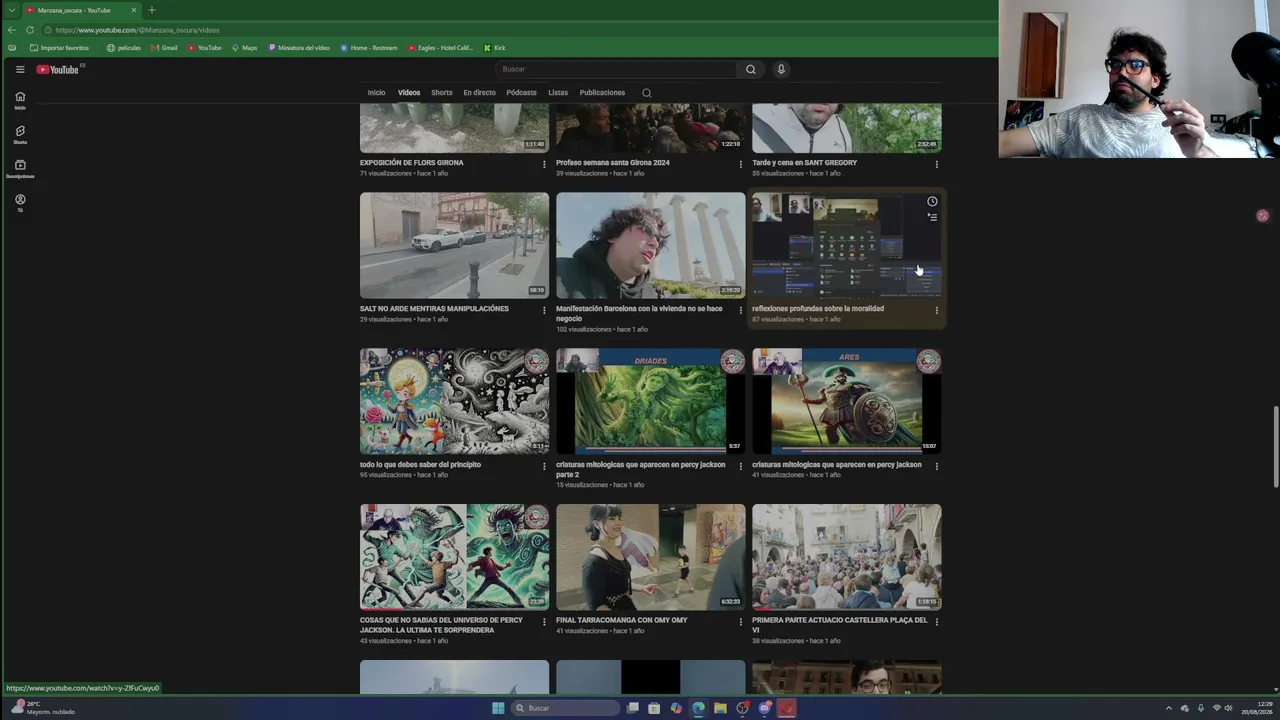Add 'reflexiones profundas' video to the queue

(x=932, y=216)
